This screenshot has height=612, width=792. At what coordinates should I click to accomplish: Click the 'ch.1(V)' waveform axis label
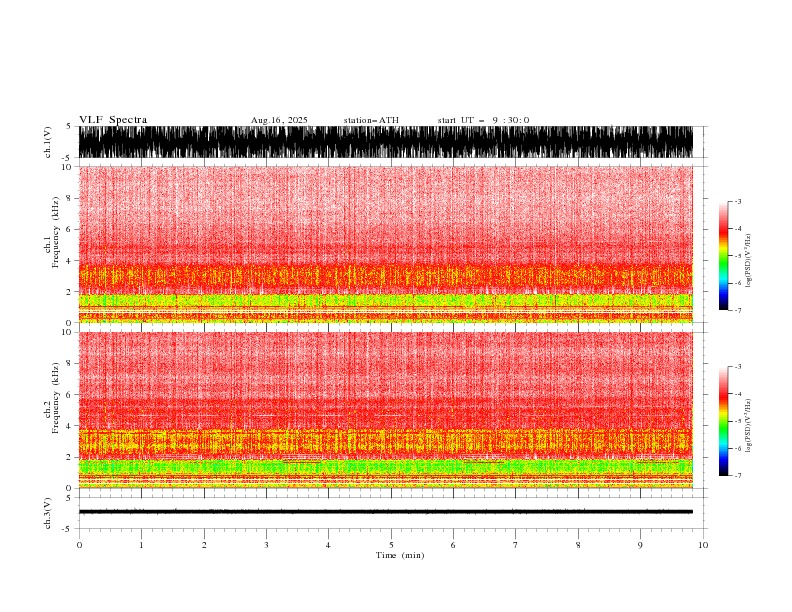tap(48, 142)
